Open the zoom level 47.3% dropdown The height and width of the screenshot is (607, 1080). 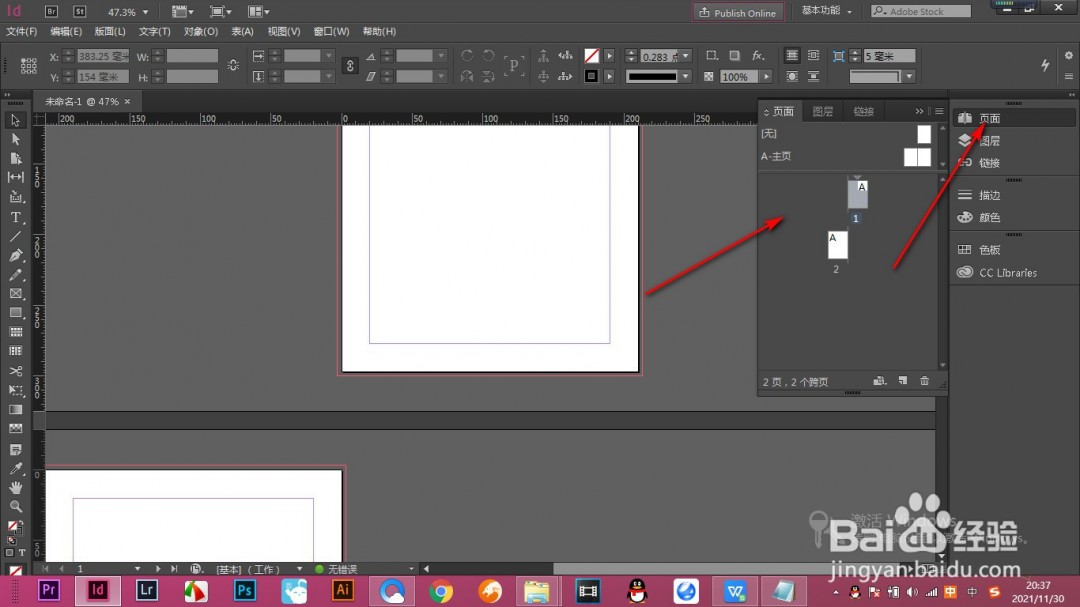[x=147, y=12]
